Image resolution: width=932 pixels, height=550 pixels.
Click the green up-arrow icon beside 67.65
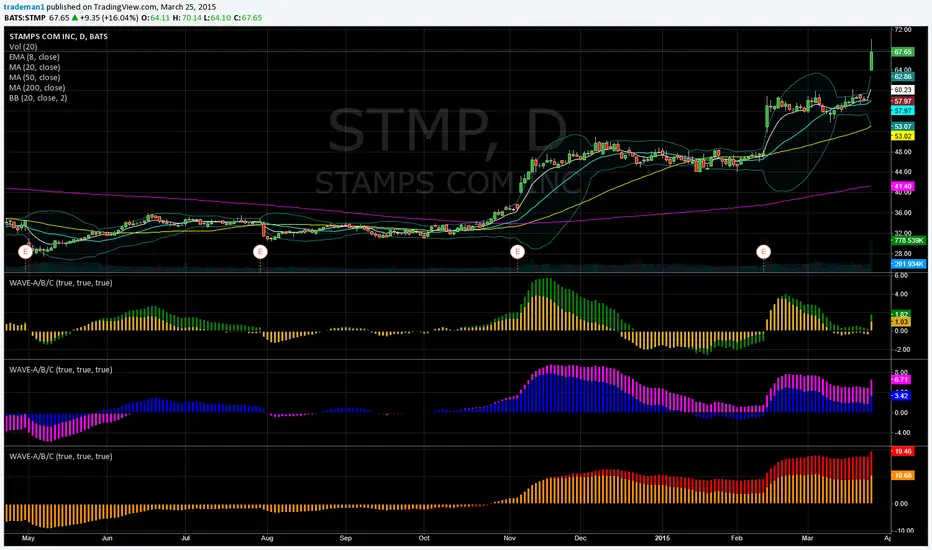click(x=75, y=18)
